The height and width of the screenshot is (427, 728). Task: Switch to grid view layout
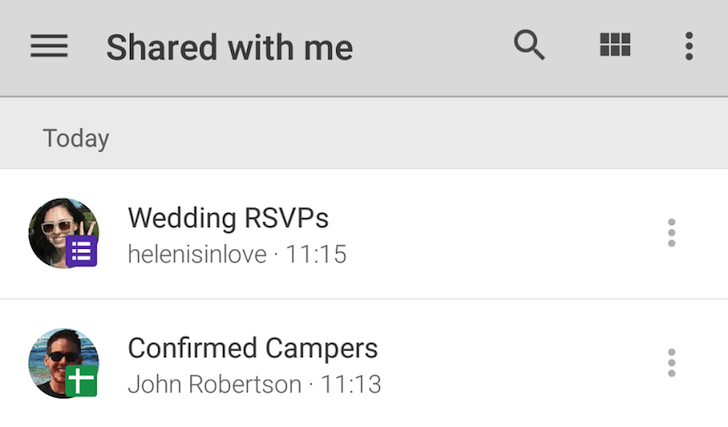(615, 45)
